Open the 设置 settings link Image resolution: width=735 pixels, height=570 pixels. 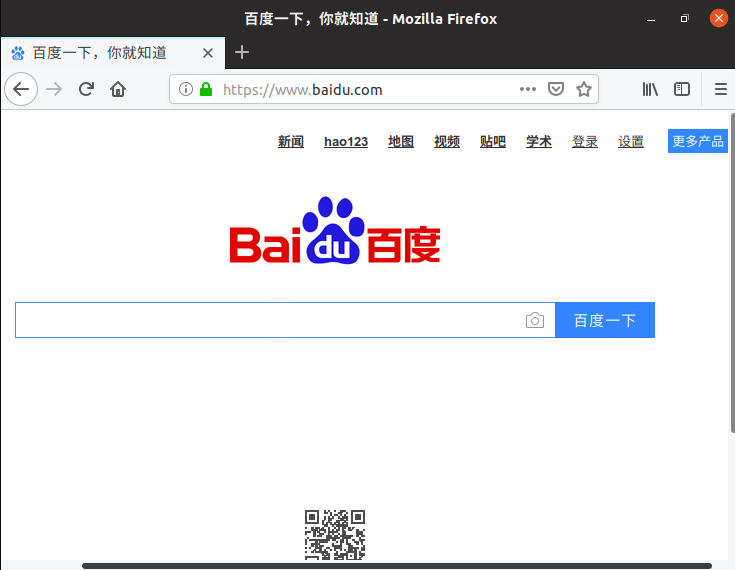click(x=630, y=142)
